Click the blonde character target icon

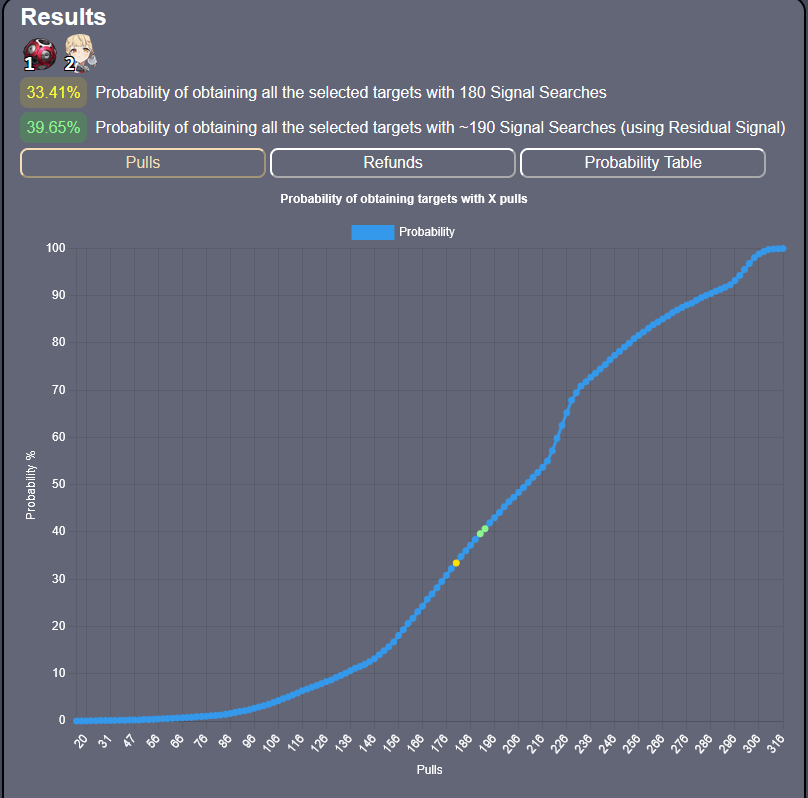point(80,53)
